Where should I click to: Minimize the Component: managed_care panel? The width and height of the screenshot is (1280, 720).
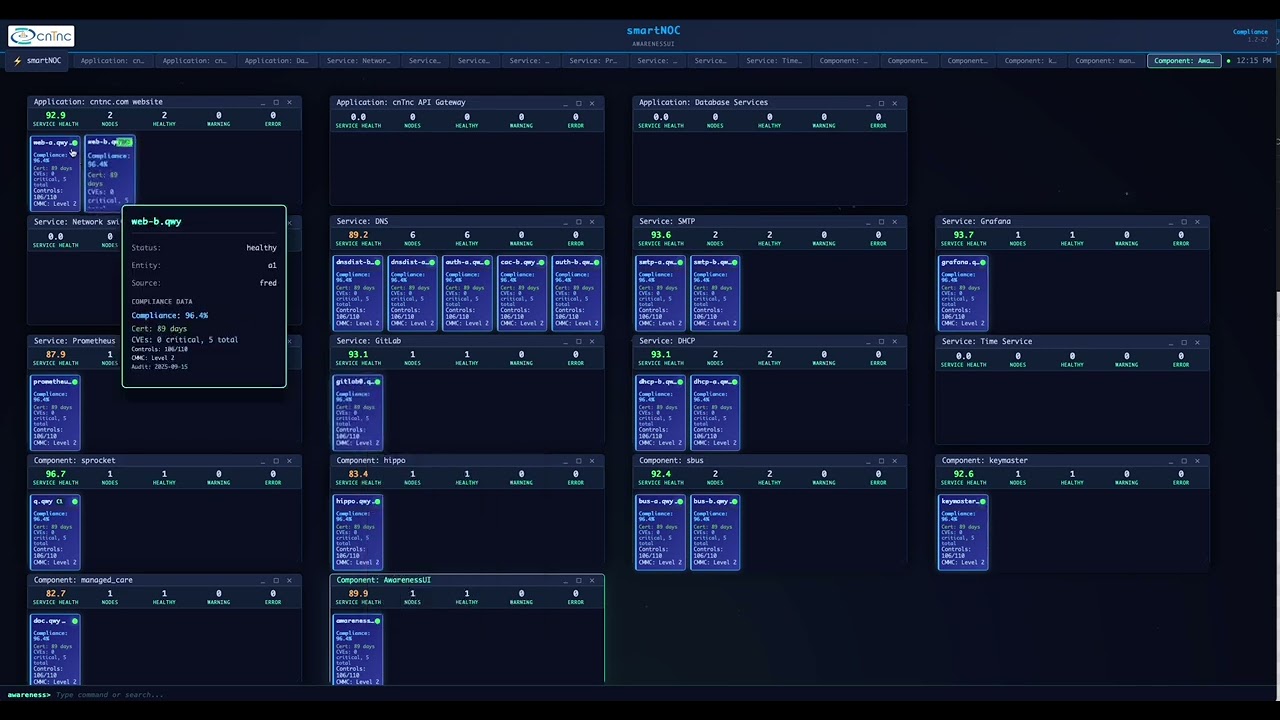click(x=262, y=580)
